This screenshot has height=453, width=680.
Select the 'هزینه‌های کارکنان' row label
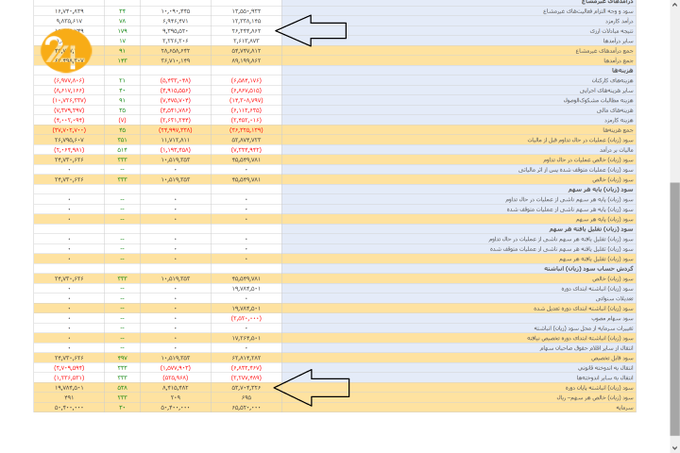tap(613, 79)
